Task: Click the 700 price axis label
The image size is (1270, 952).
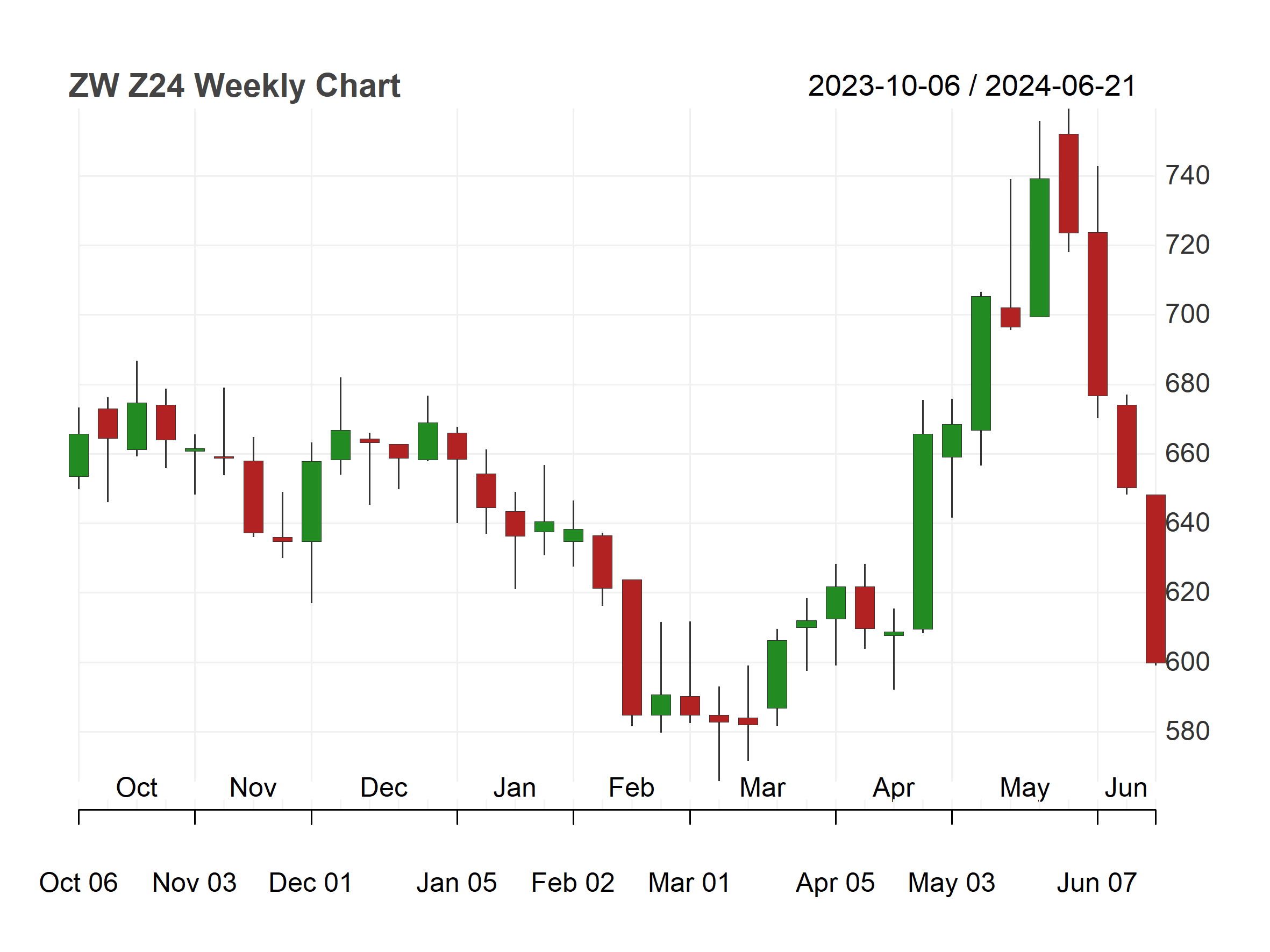Action: tap(1187, 314)
